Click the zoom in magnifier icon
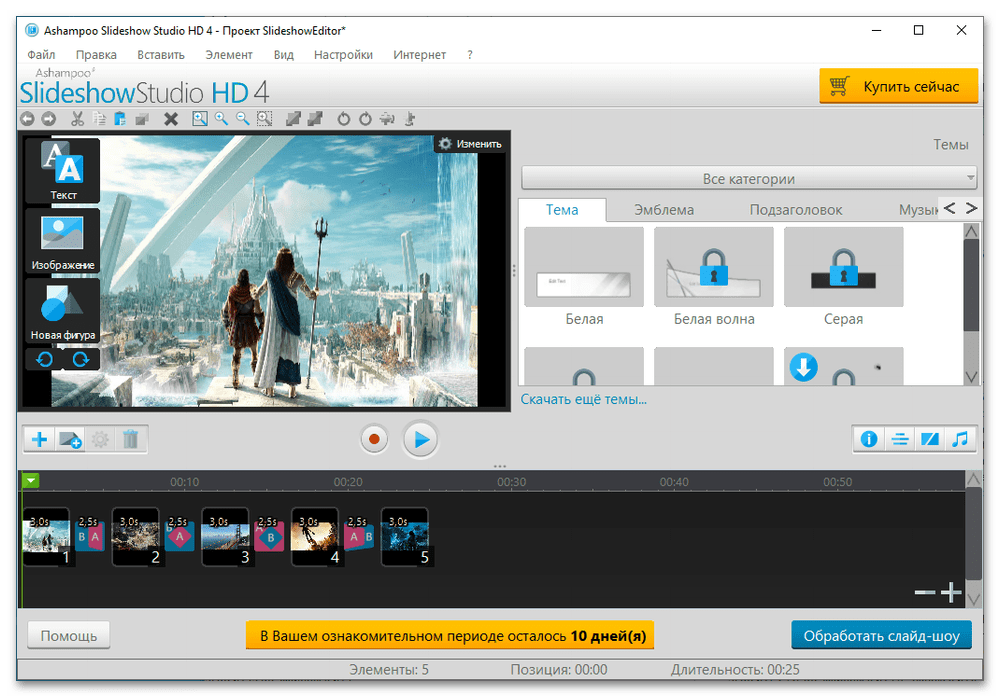Viewport: 1000px width, 697px height. click(221, 119)
